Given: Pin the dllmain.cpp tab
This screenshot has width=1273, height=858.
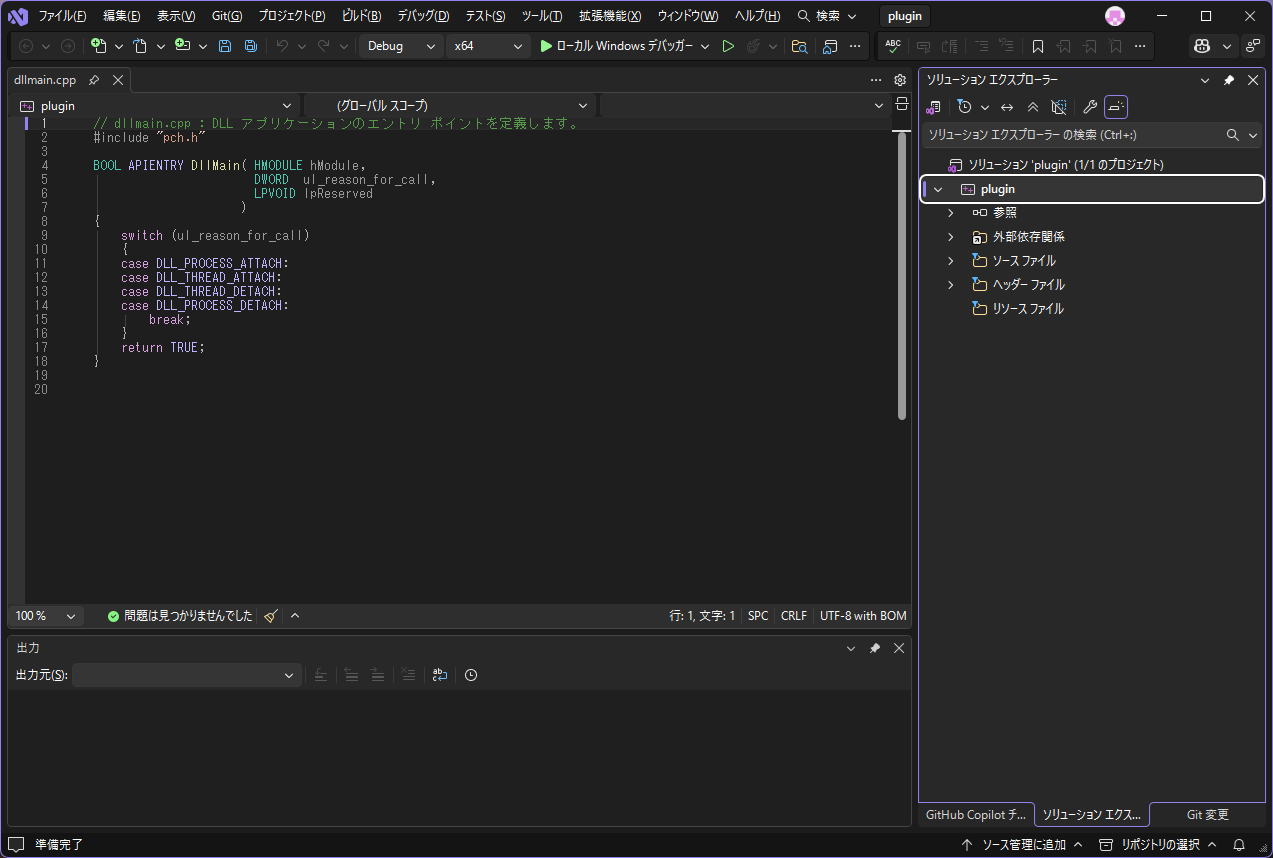Looking at the screenshot, I should tap(94, 80).
